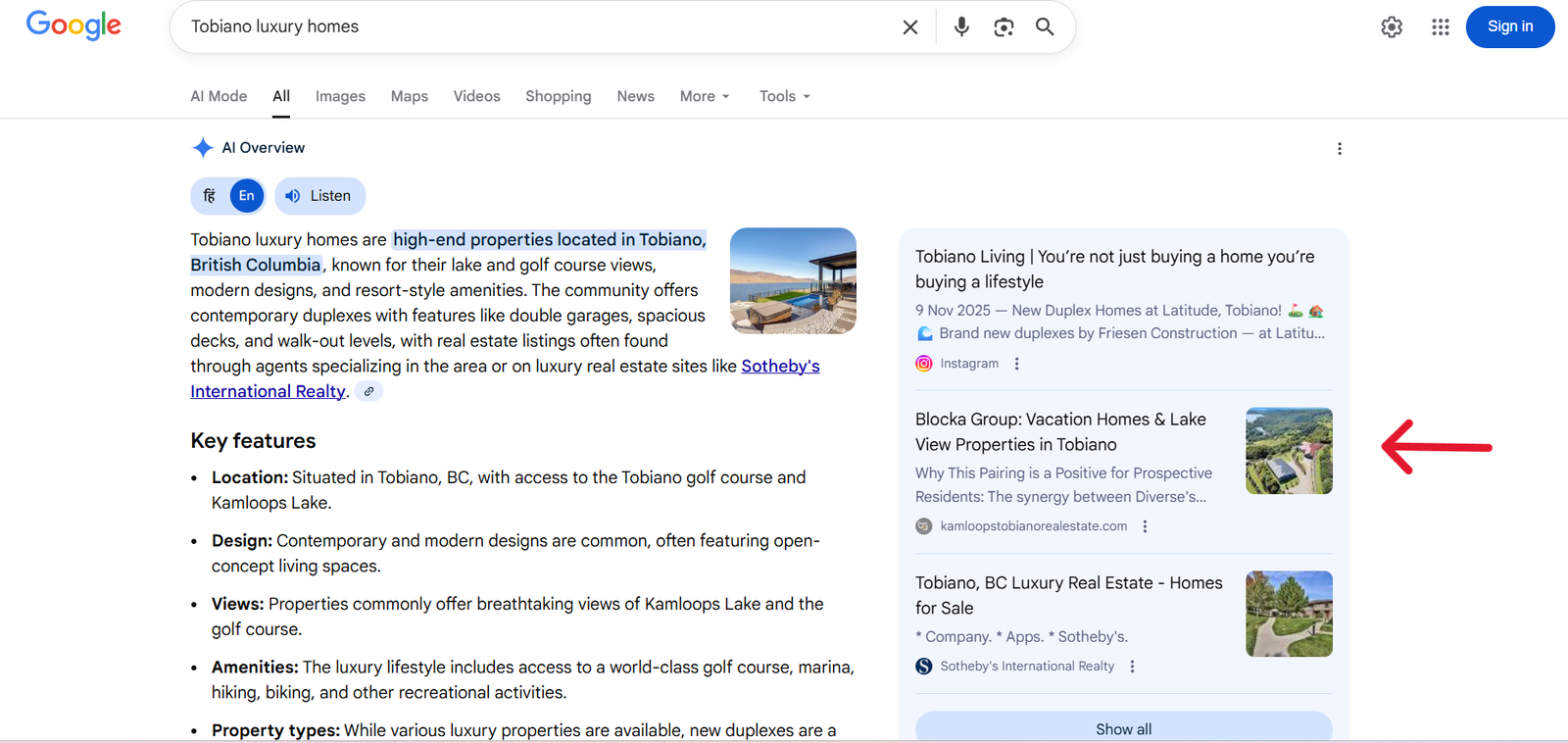The height and width of the screenshot is (743, 1568).
Task: Go to the Images tab
Action: point(340,96)
